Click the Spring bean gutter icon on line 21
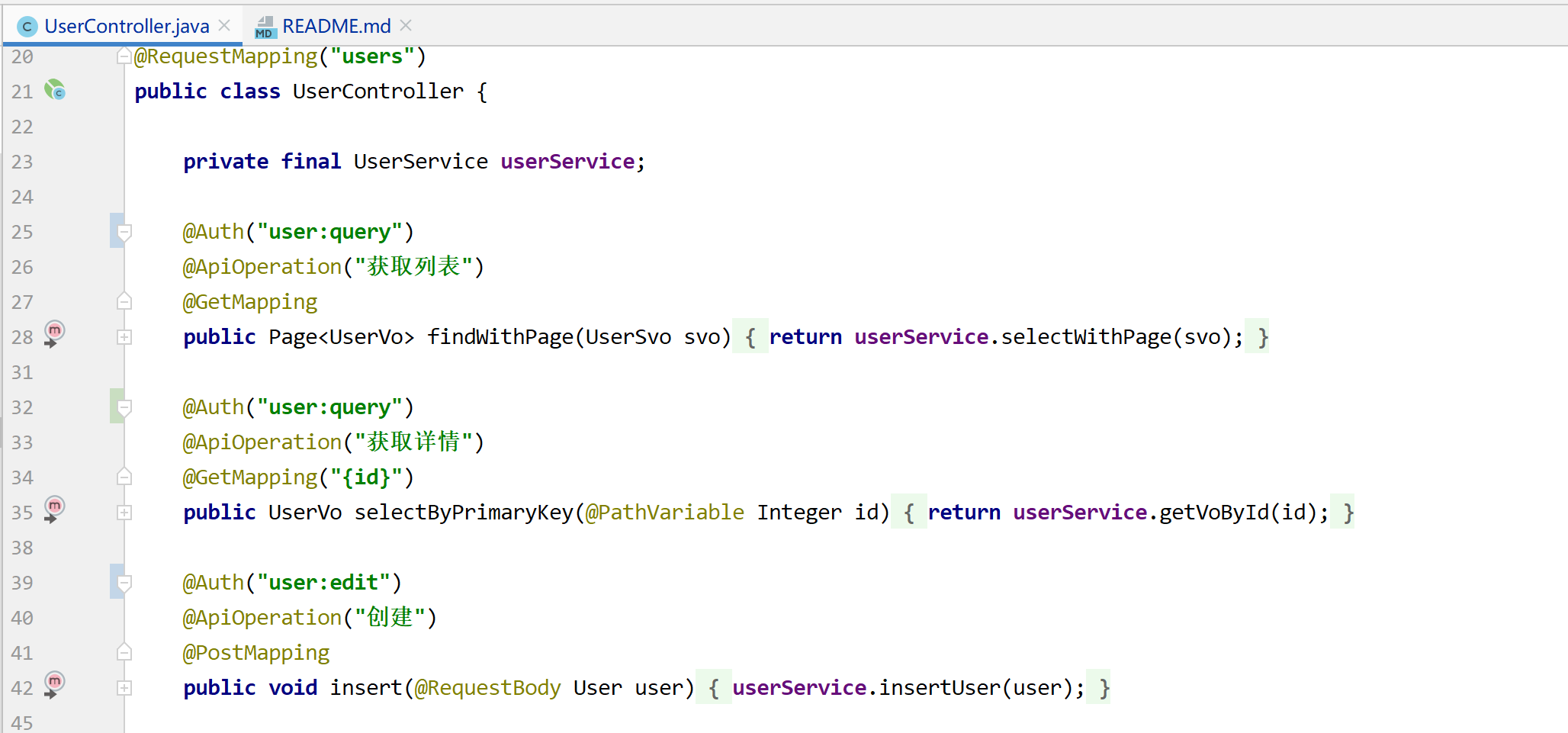 [x=55, y=90]
